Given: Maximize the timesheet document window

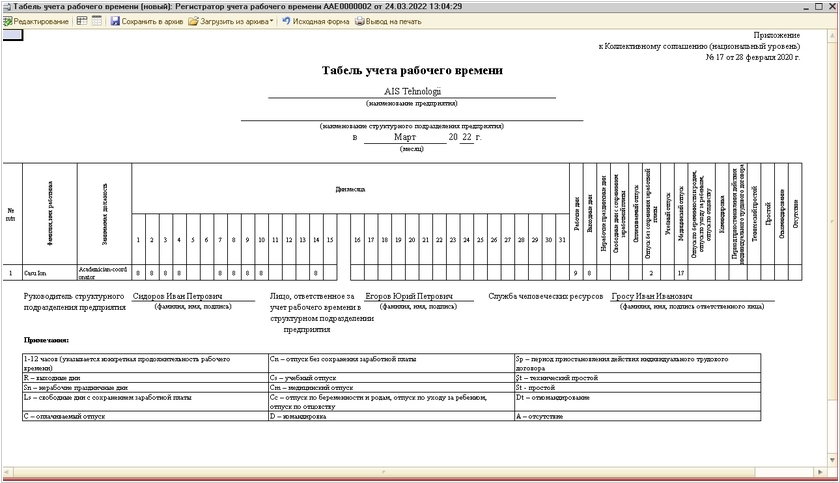Looking at the screenshot, I should click(819, 6).
